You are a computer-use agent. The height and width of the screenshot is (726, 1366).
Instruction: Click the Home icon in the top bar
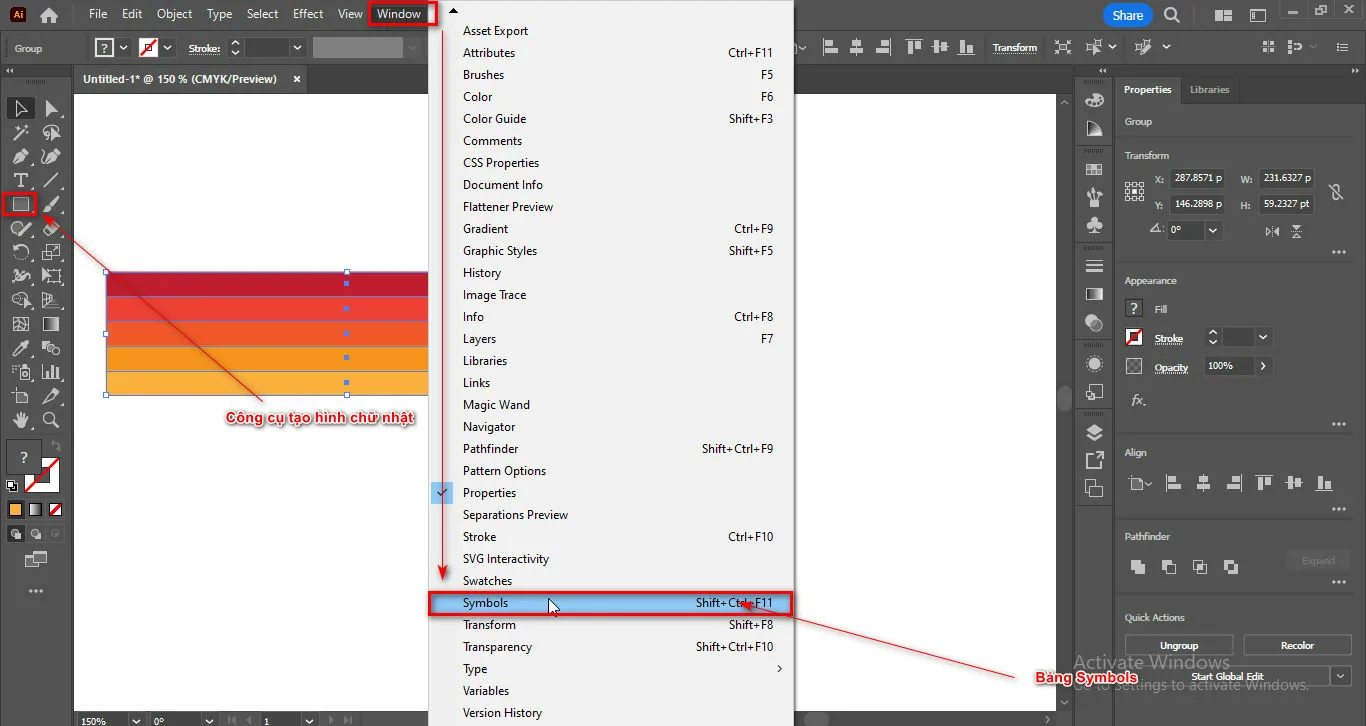(x=49, y=15)
